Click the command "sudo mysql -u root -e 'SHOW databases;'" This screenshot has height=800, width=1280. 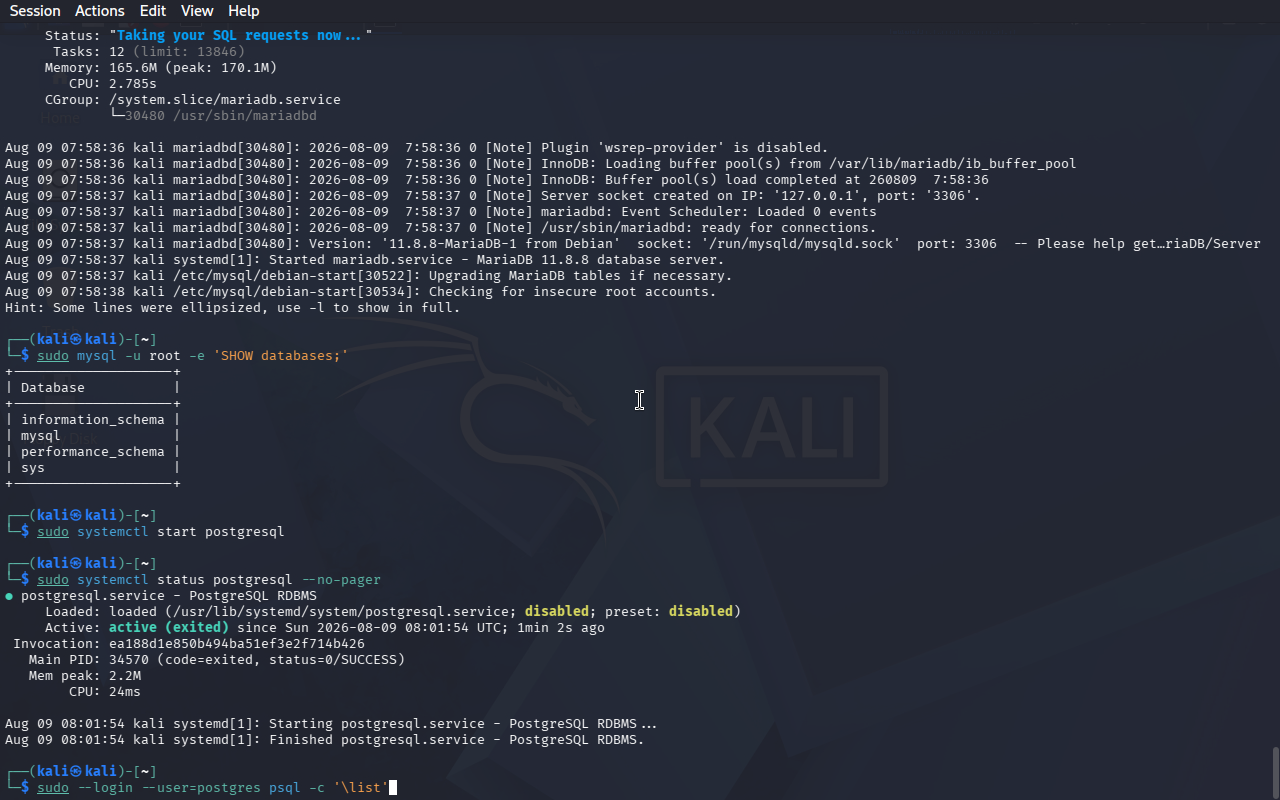click(x=193, y=355)
